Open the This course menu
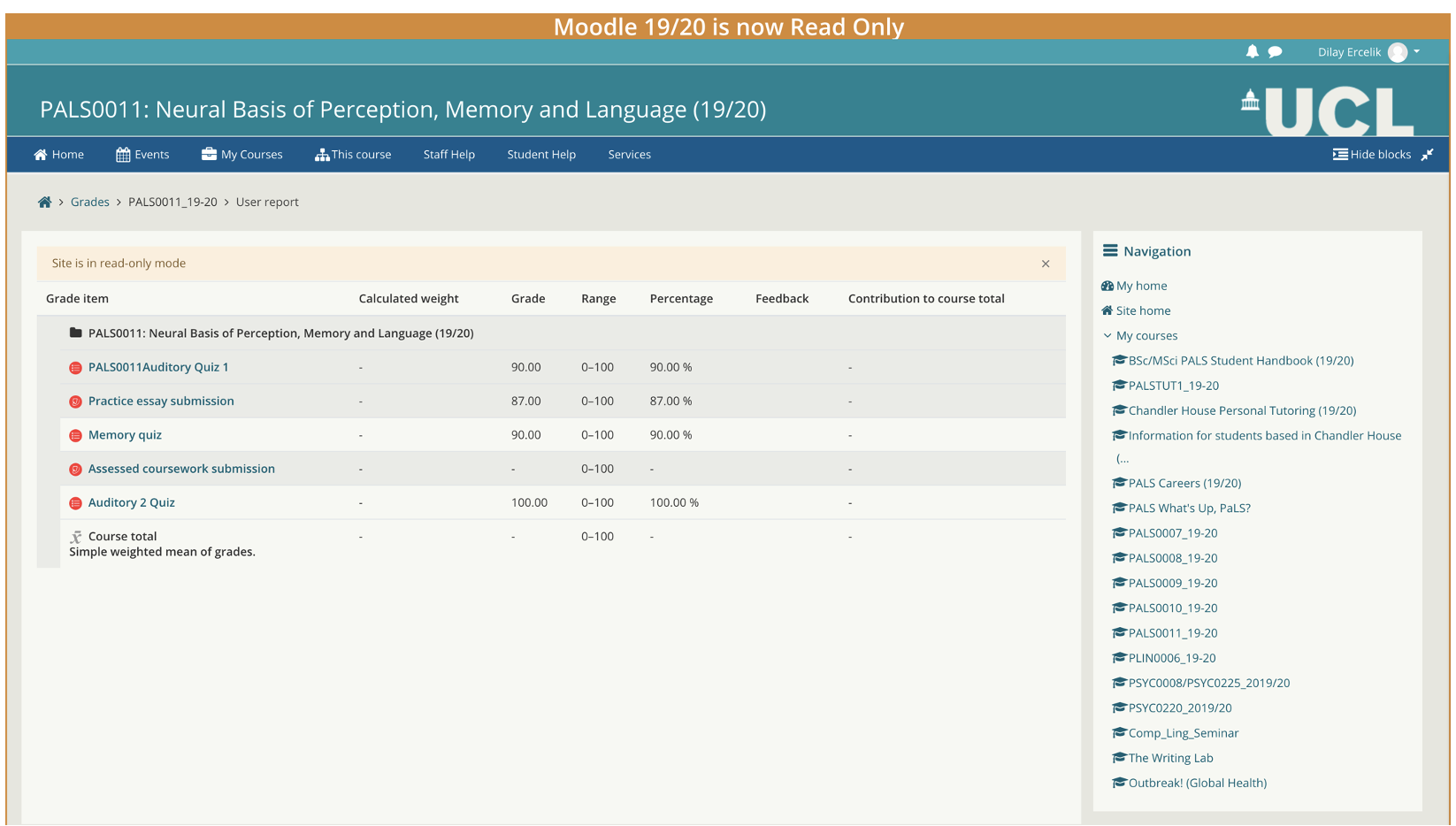 353,154
